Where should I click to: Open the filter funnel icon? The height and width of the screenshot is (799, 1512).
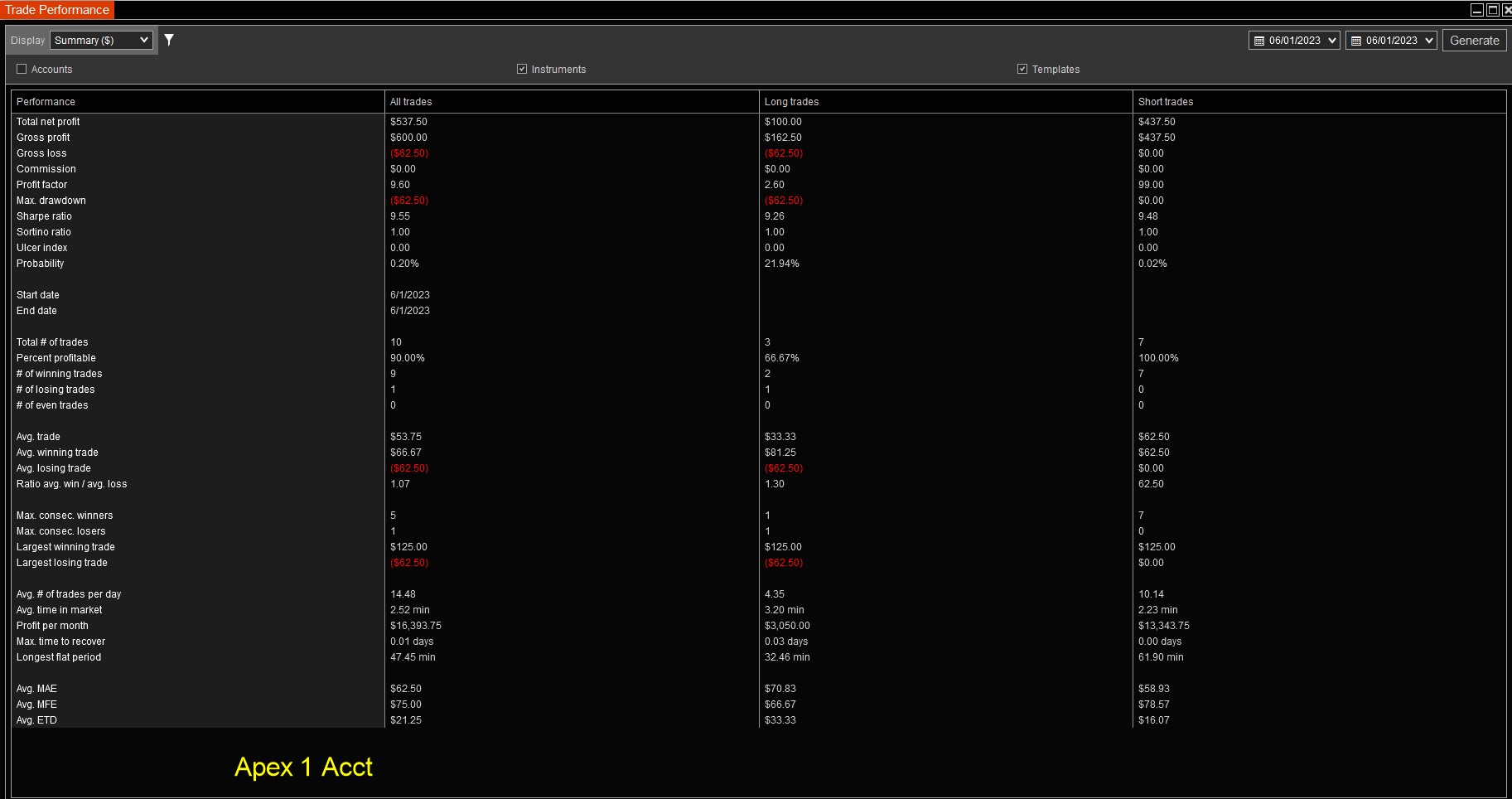[169, 40]
